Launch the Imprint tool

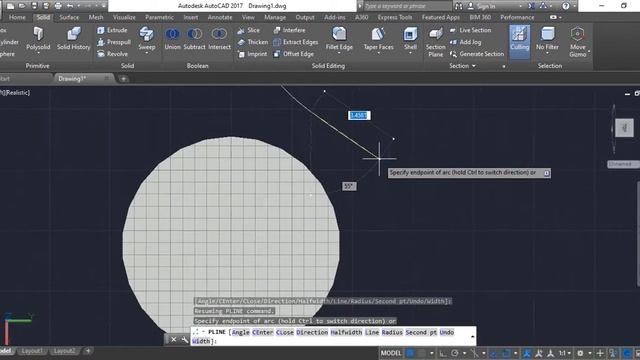(x=252, y=54)
